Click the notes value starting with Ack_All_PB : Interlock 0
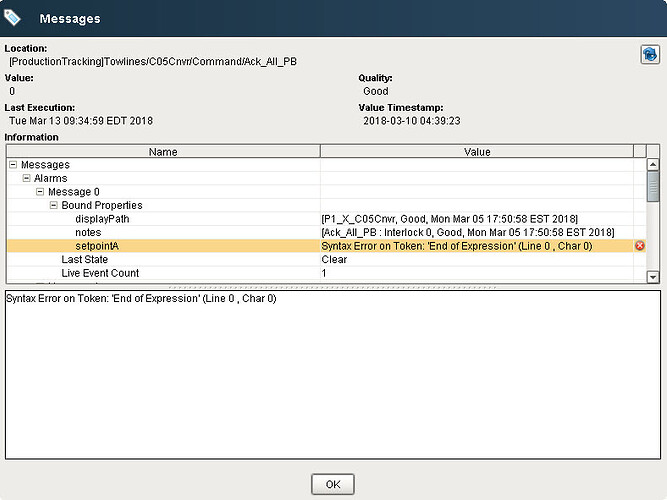 tap(468, 232)
